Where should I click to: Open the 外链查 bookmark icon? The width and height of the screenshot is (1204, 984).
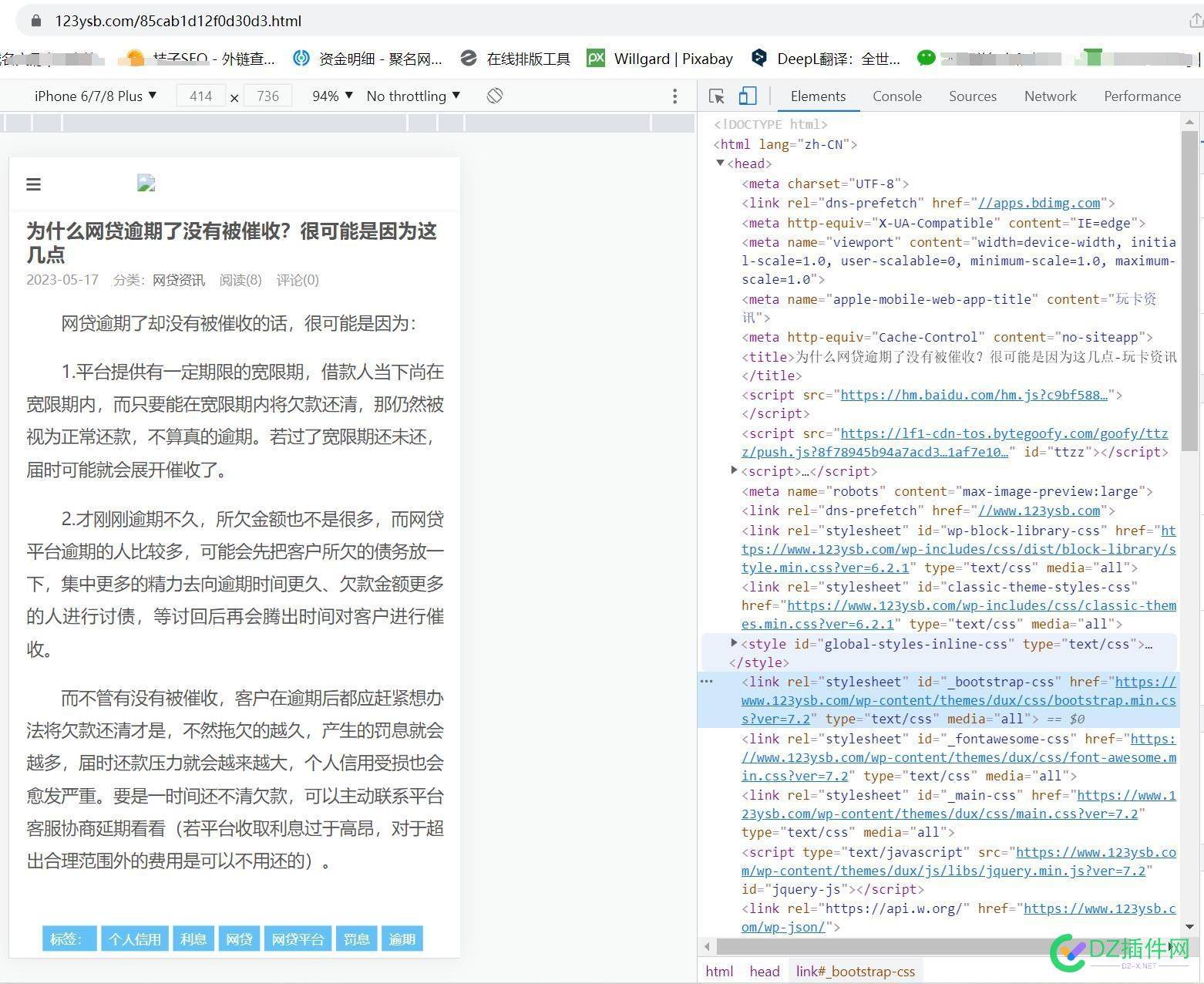135,58
